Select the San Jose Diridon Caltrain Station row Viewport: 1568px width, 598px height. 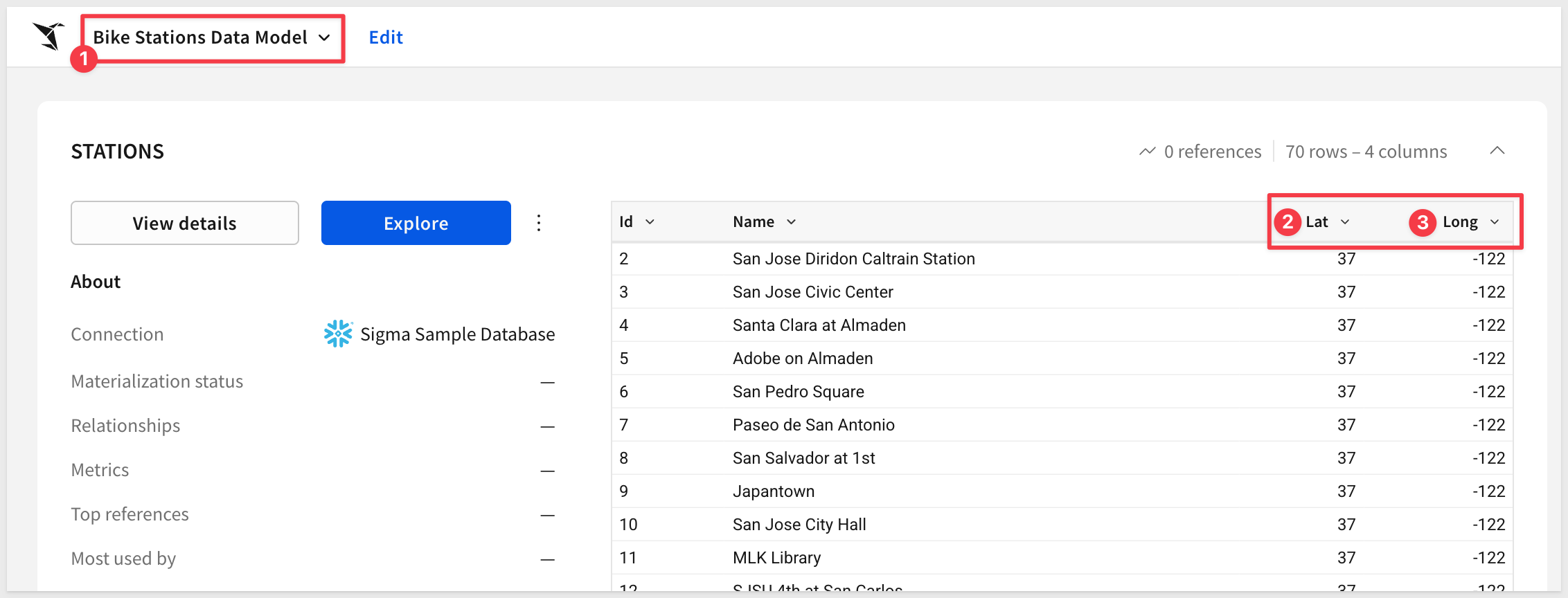[853, 259]
